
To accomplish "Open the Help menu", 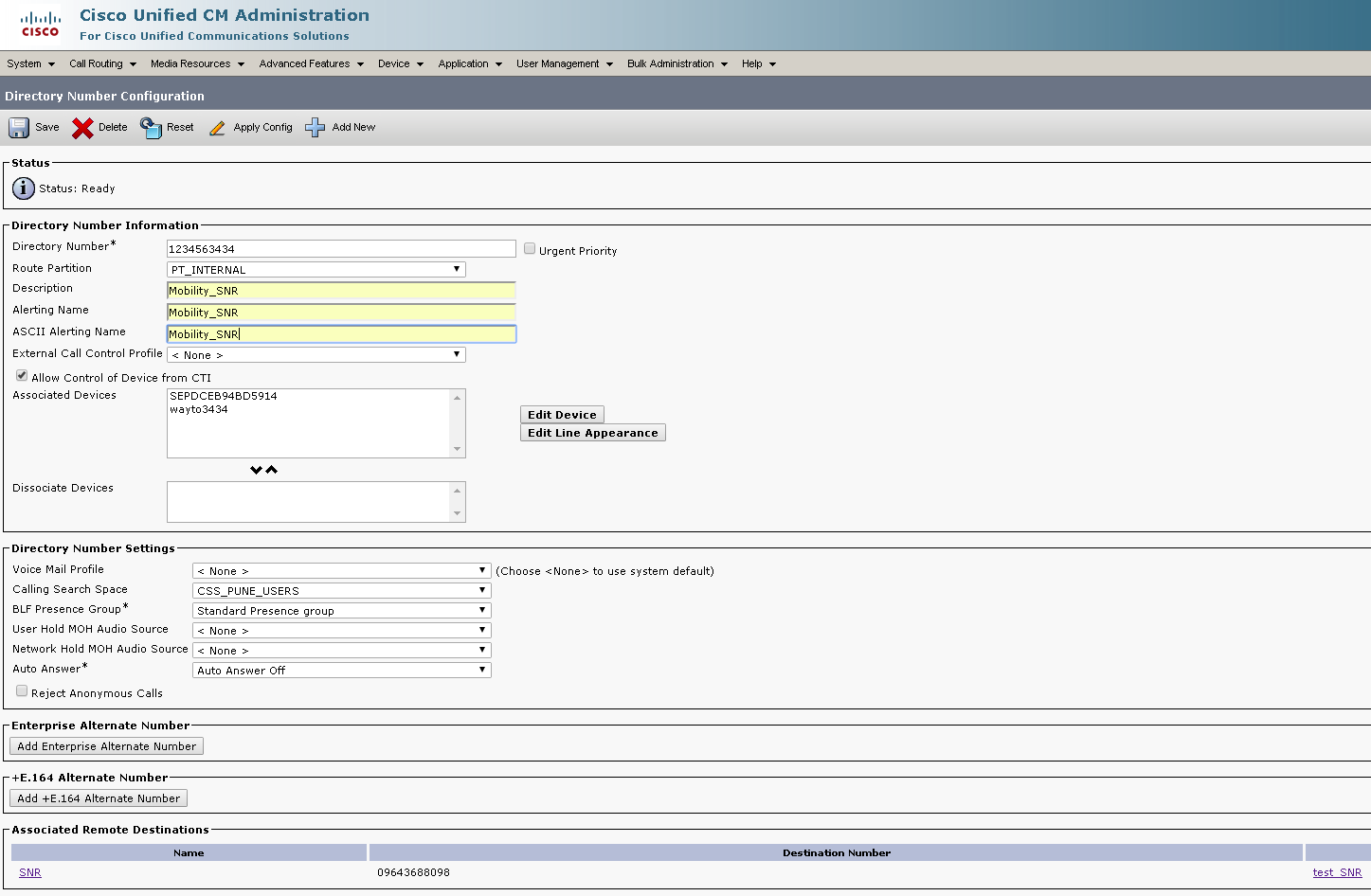I will tap(759, 63).
